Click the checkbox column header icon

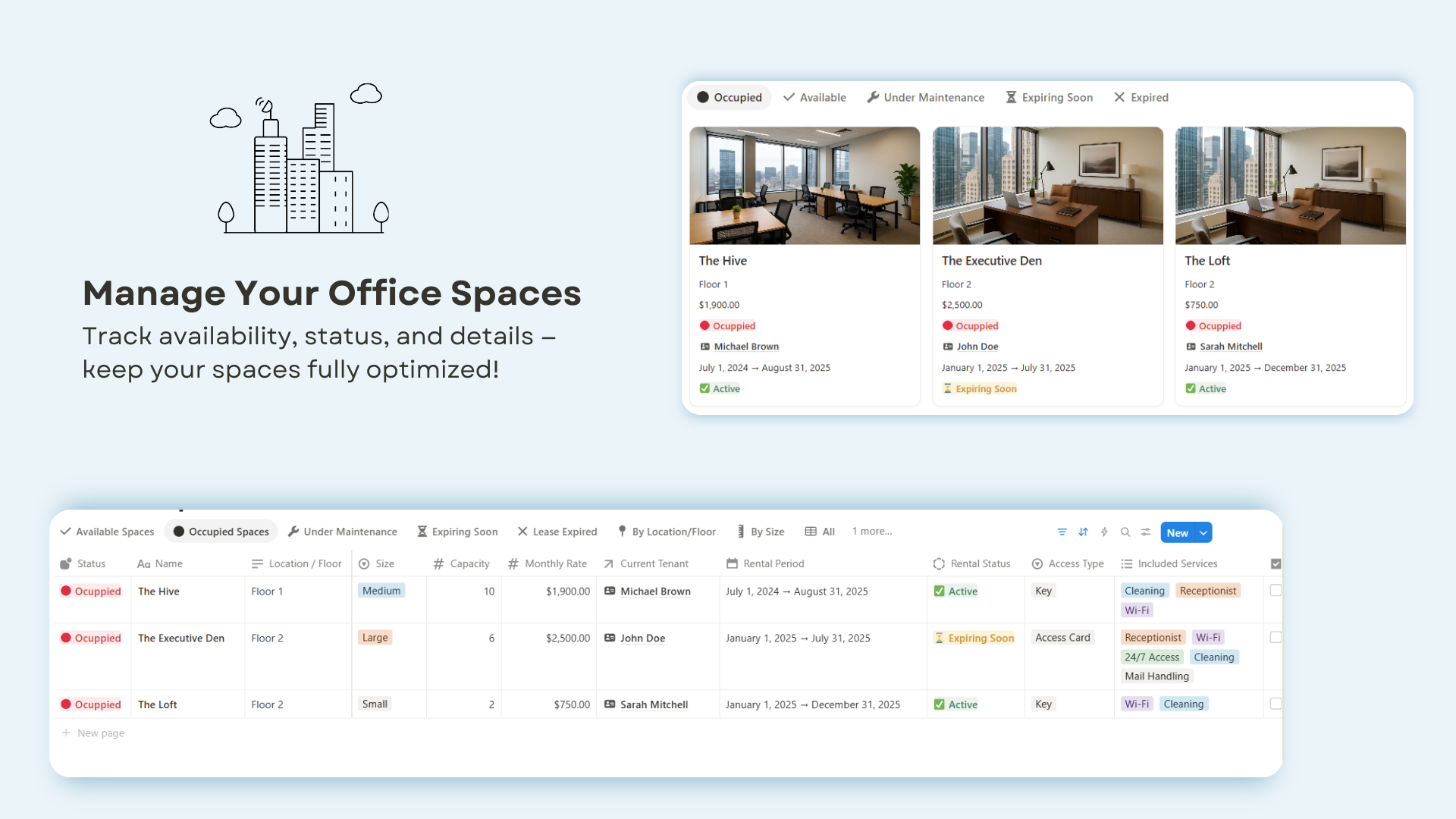coord(1276,563)
